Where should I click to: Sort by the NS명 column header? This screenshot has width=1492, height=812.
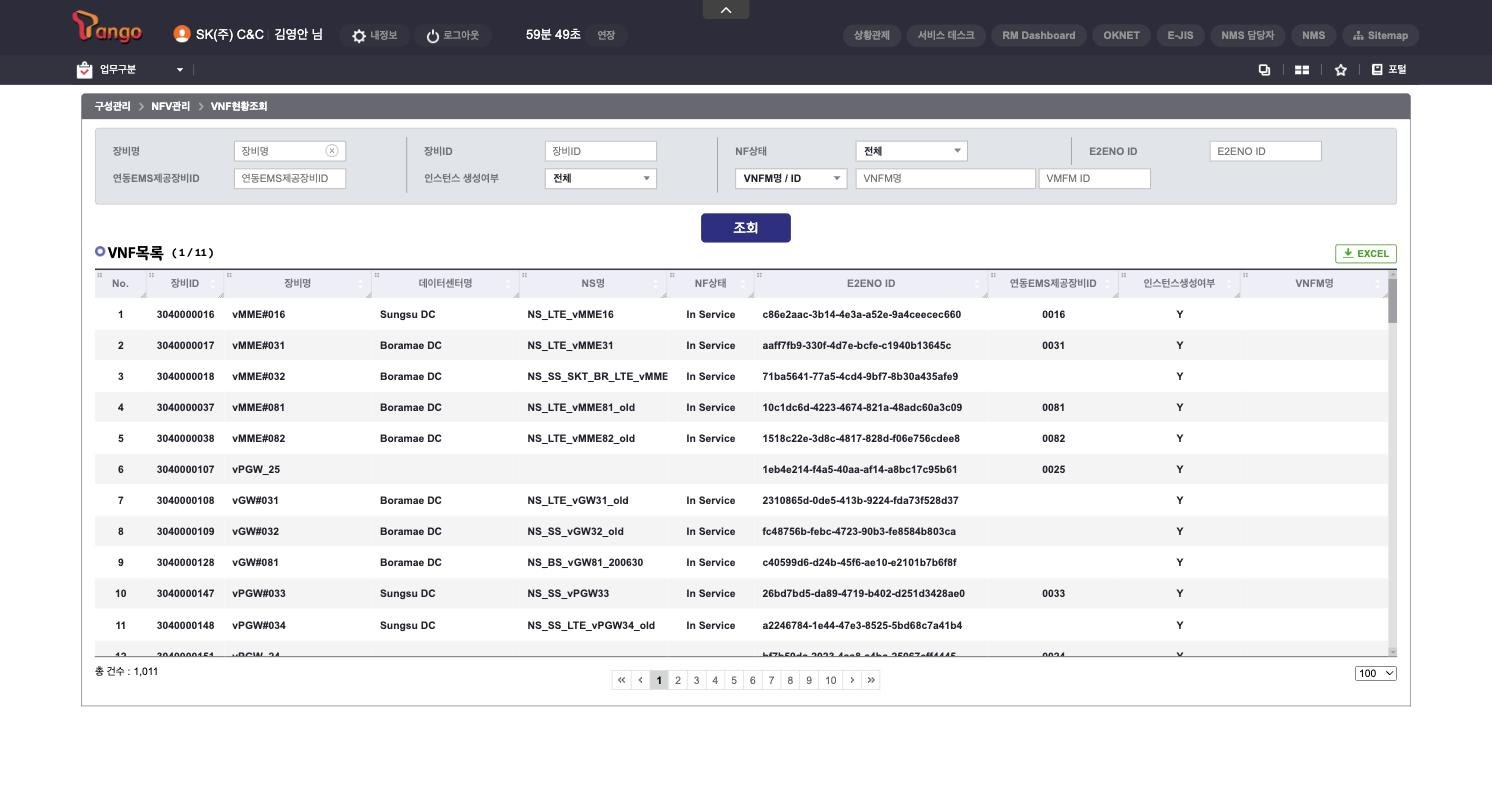click(593, 284)
